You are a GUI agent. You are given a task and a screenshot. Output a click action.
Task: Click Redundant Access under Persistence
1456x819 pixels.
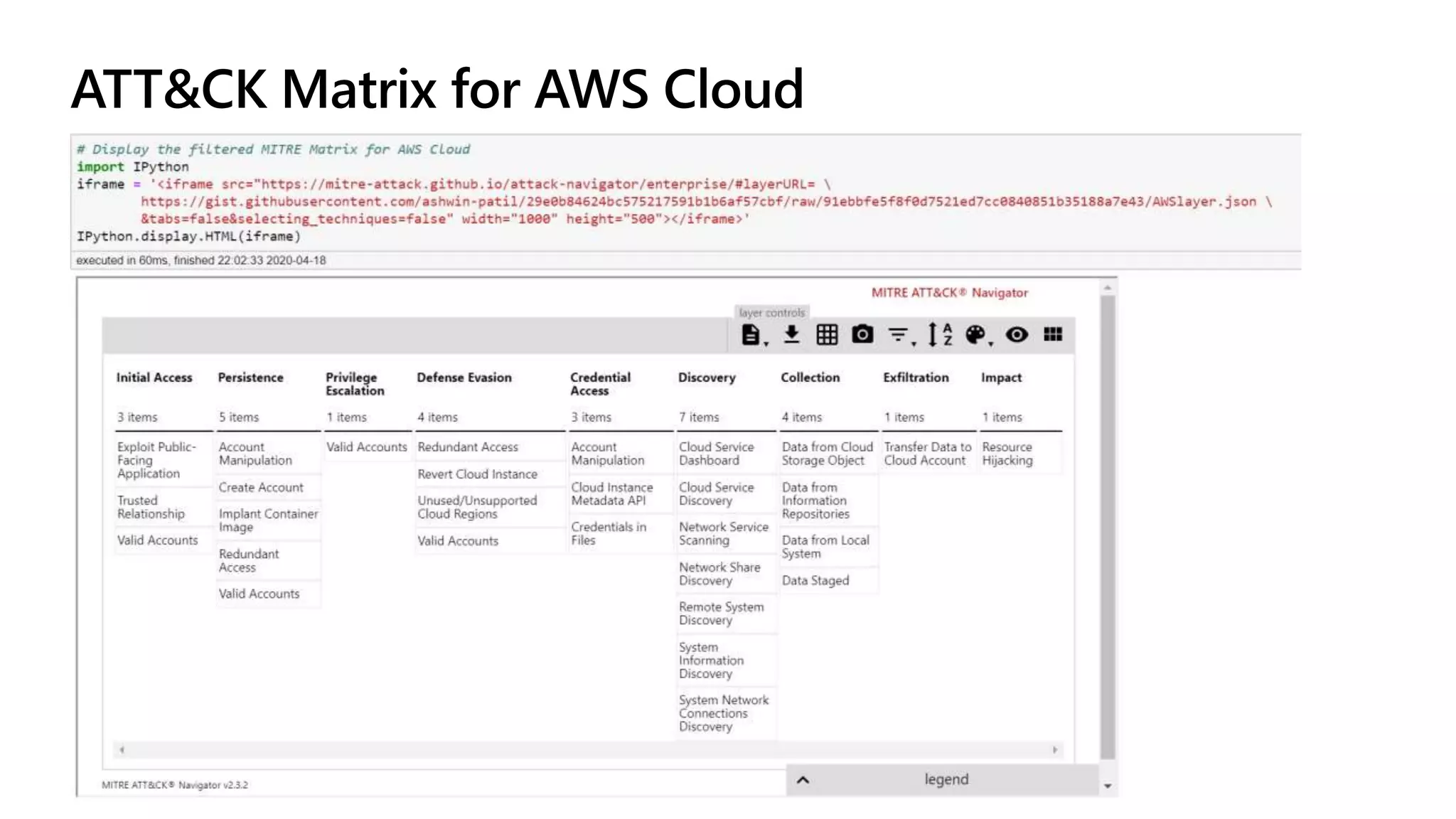pos(268,560)
